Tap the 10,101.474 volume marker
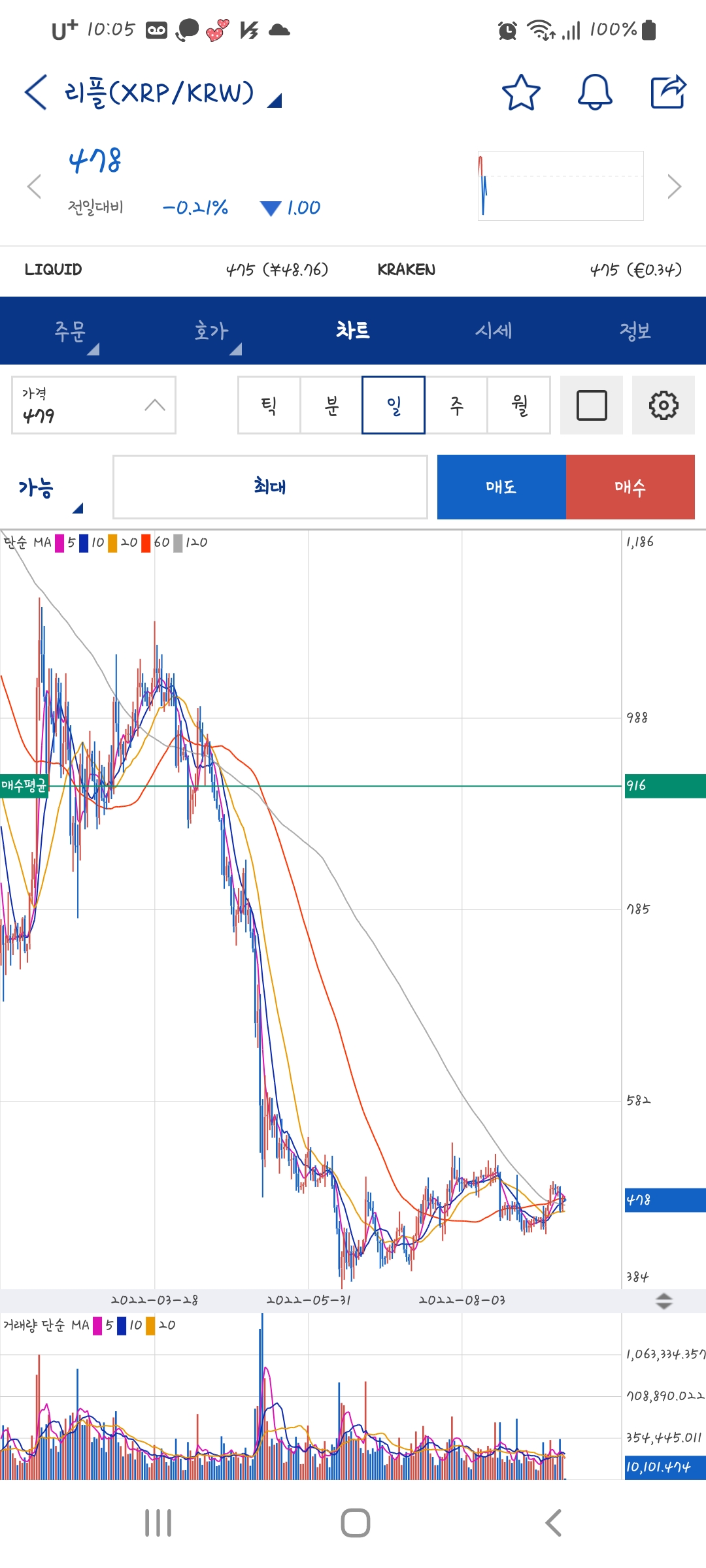 [665, 1467]
